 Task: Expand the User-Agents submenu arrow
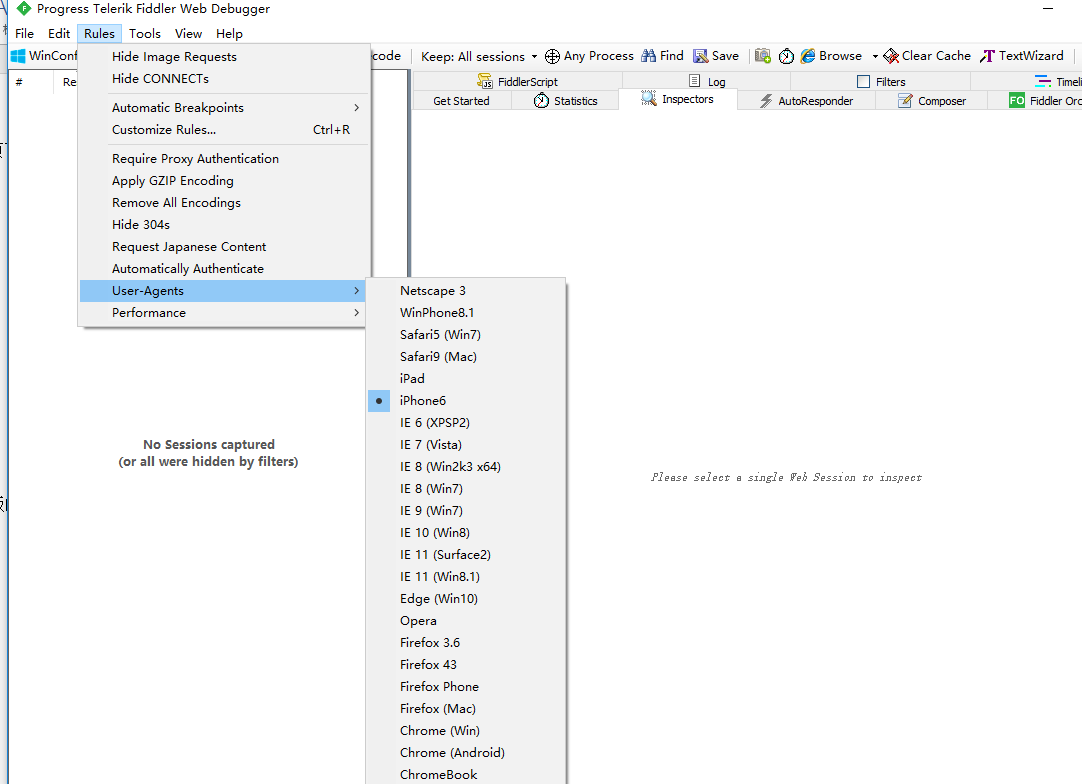coord(356,291)
